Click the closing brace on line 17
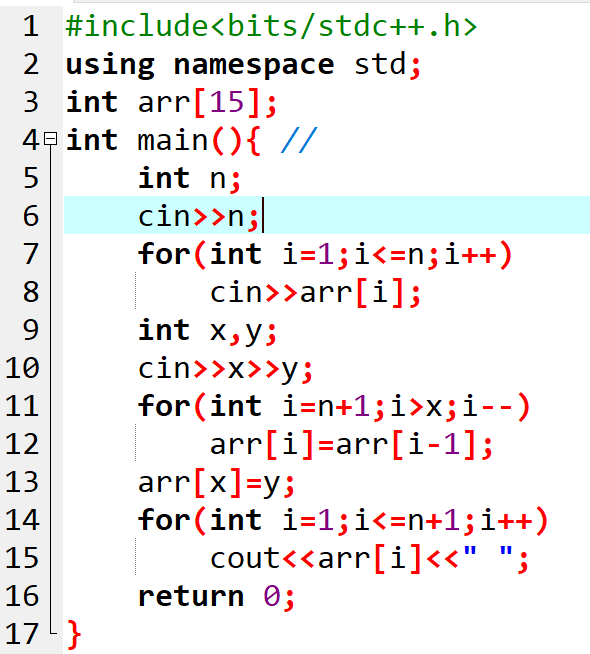Viewport: 590px width, 654px height. (x=74, y=634)
